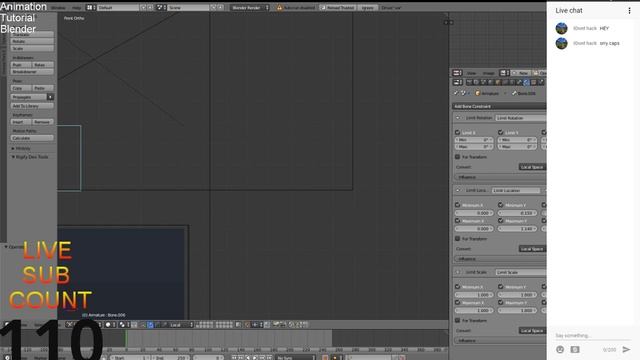Click Add To Library button
Screen dimensions: 640x360
pos(32,106)
